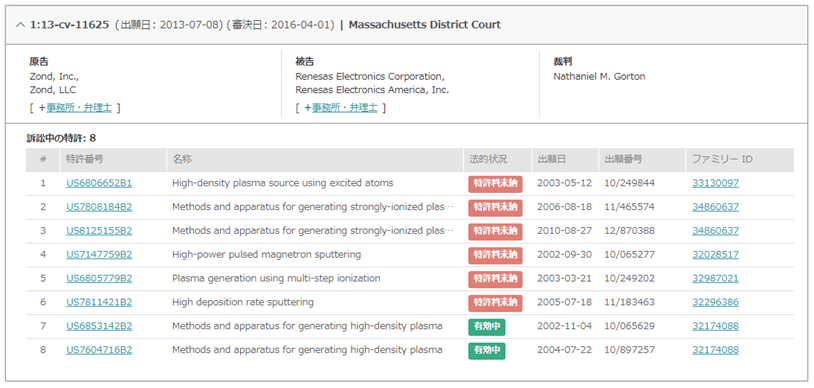The image size is (814, 388).
Task: Click 特許料未納 badge for US8125155B2
Action: click(495, 232)
